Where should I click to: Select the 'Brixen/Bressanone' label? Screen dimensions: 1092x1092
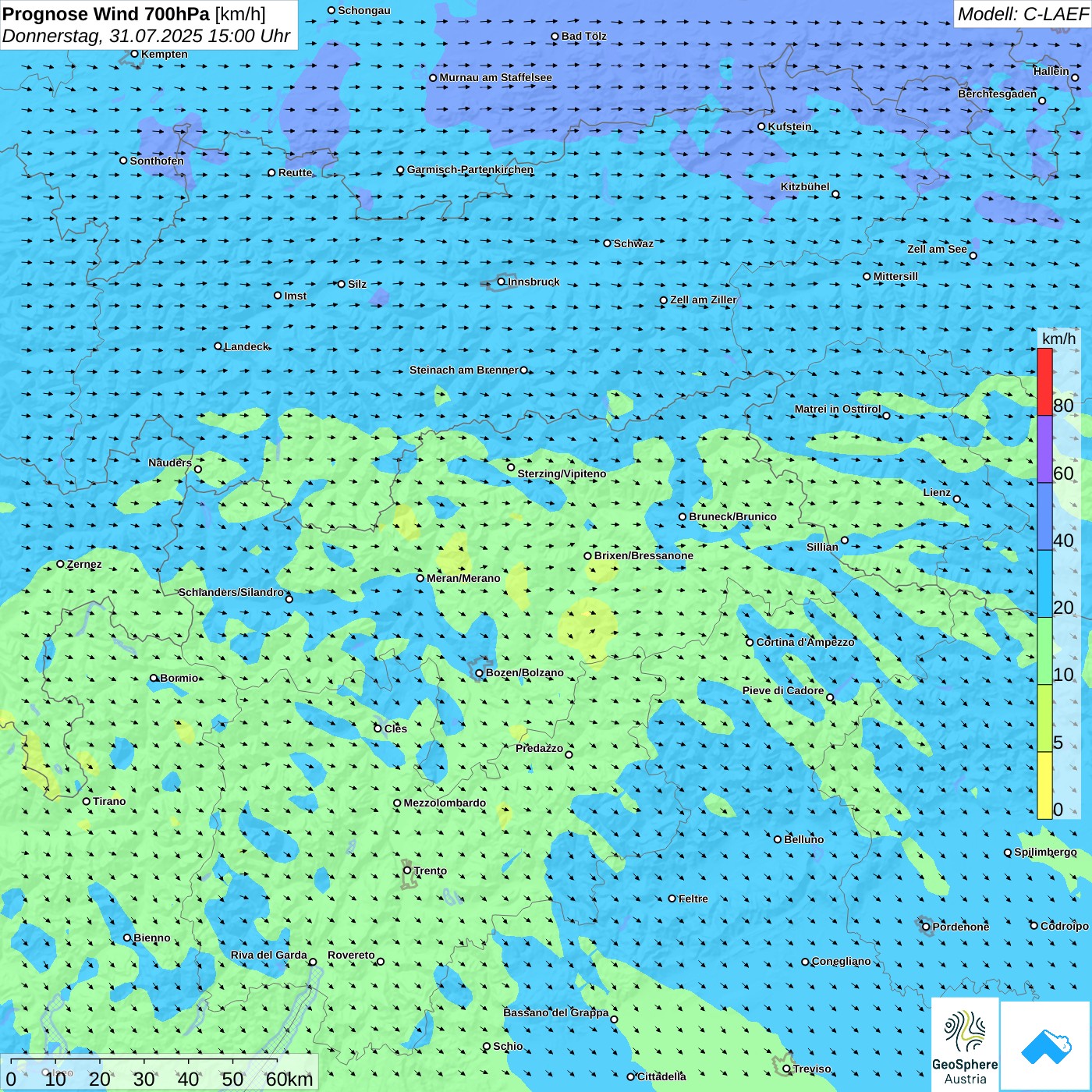click(643, 555)
